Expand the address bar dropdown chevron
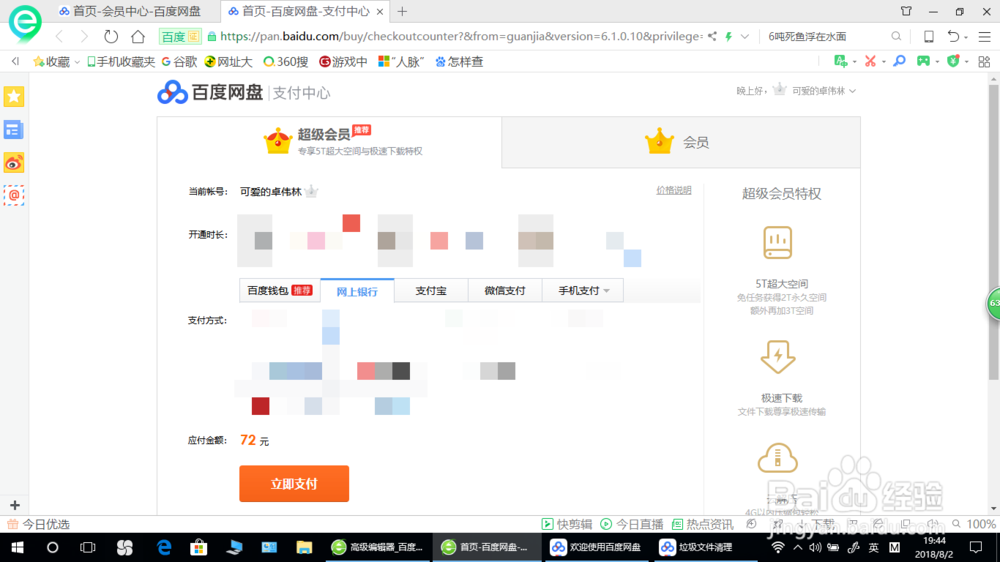Image resolution: width=1000 pixels, height=562 pixels. pos(744,36)
